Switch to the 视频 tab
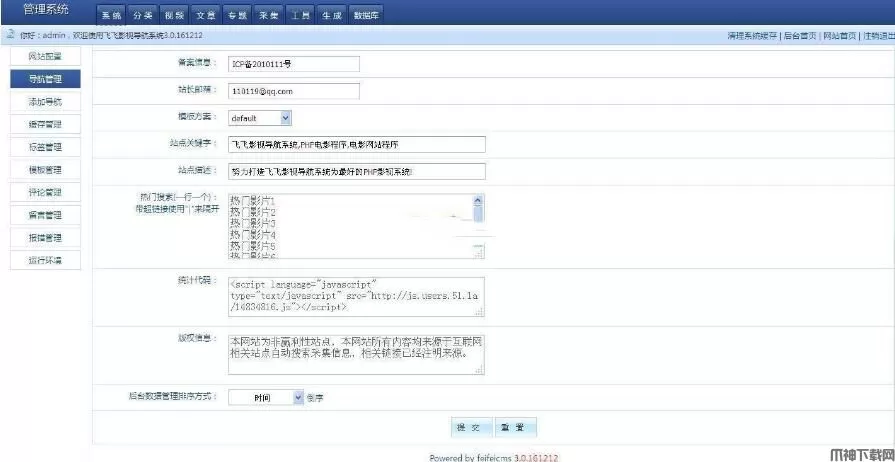 point(174,15)
